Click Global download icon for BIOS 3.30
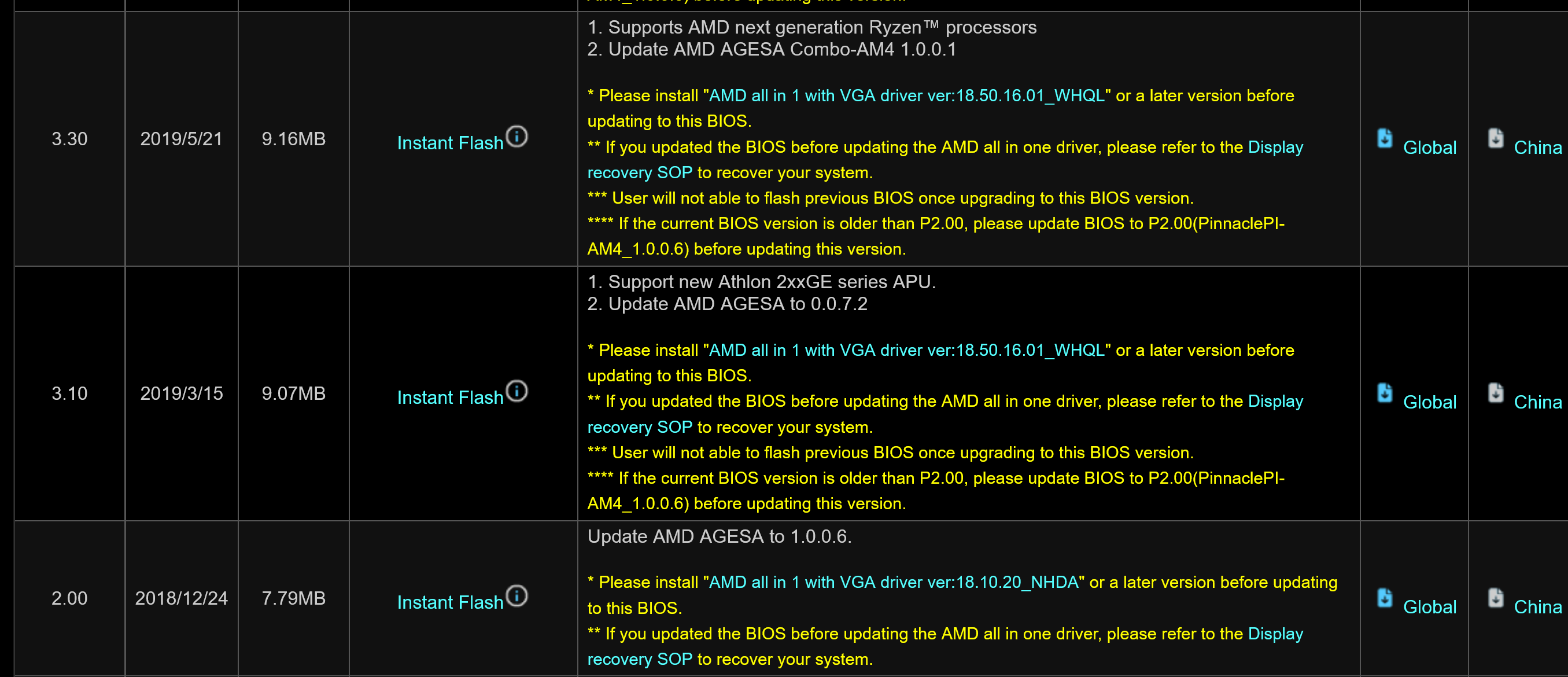 (1385, 139)
